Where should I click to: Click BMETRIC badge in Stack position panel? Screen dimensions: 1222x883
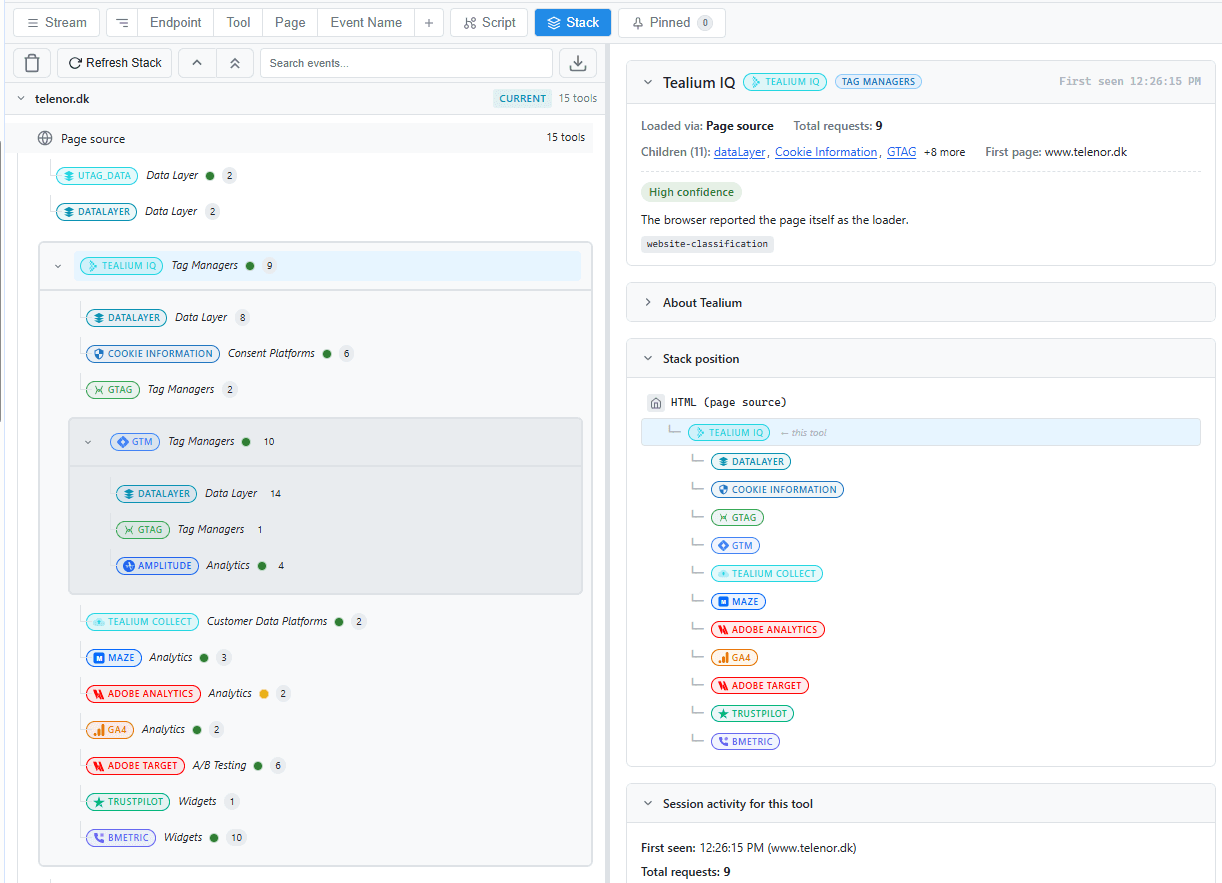(745, 742)
